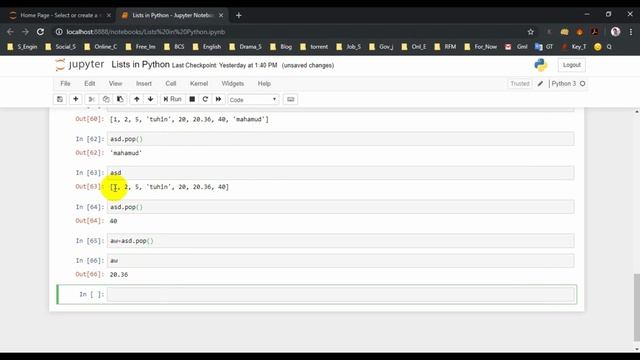Viewport: 640px width, 360px height.
Task: Interrupt the kernel with the stop icon
Action: (192, 99)
